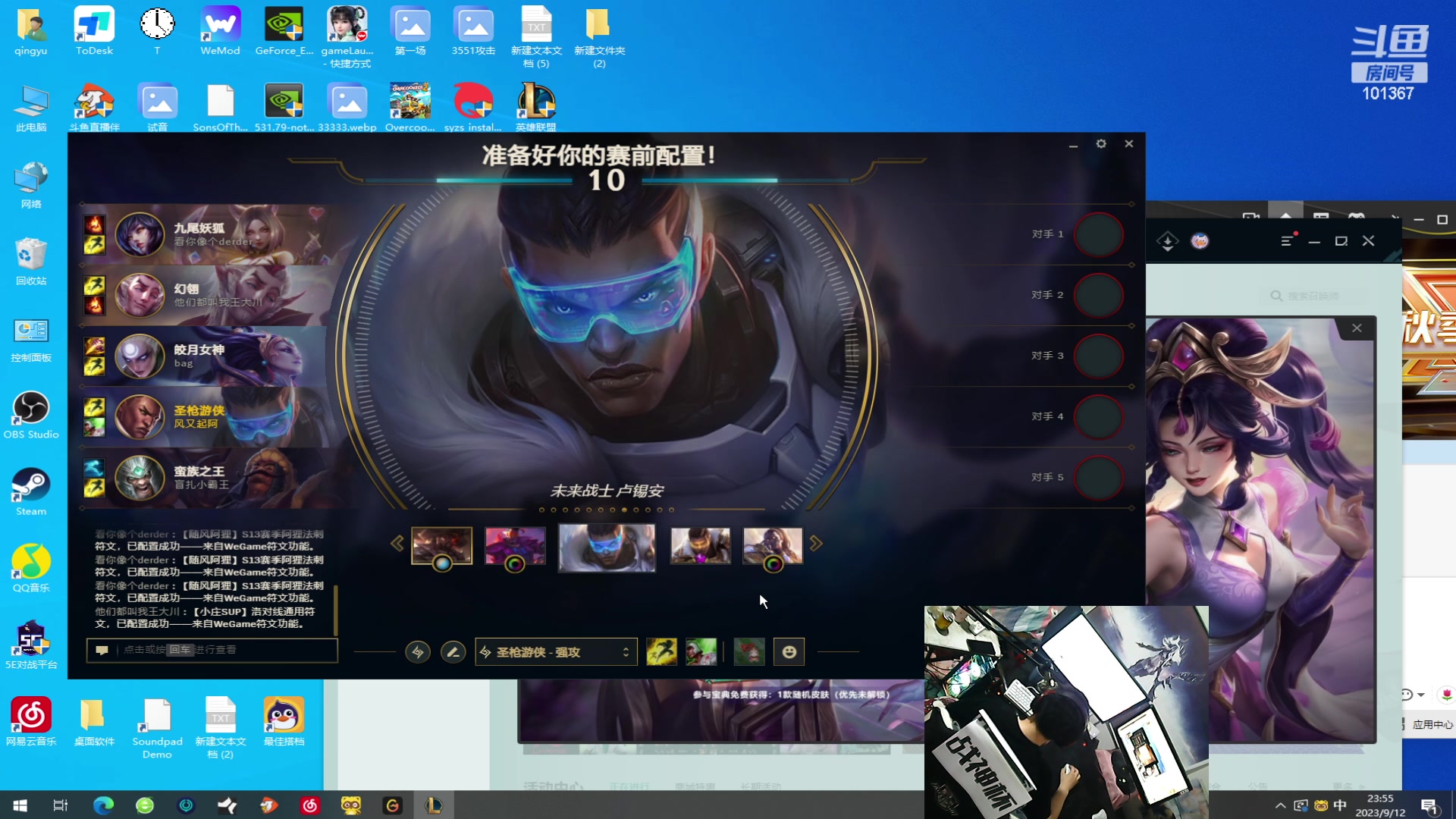Switch the 中 input method indicator

tap(1340, 805)
